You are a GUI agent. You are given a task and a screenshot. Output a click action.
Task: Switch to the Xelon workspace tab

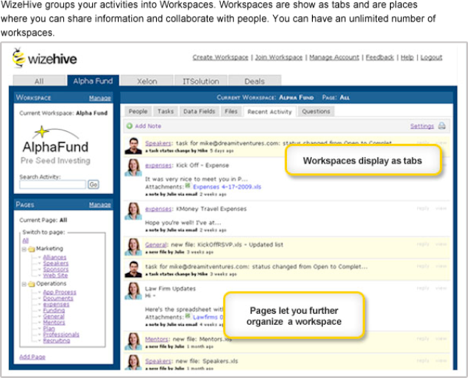tap(147, 81)
